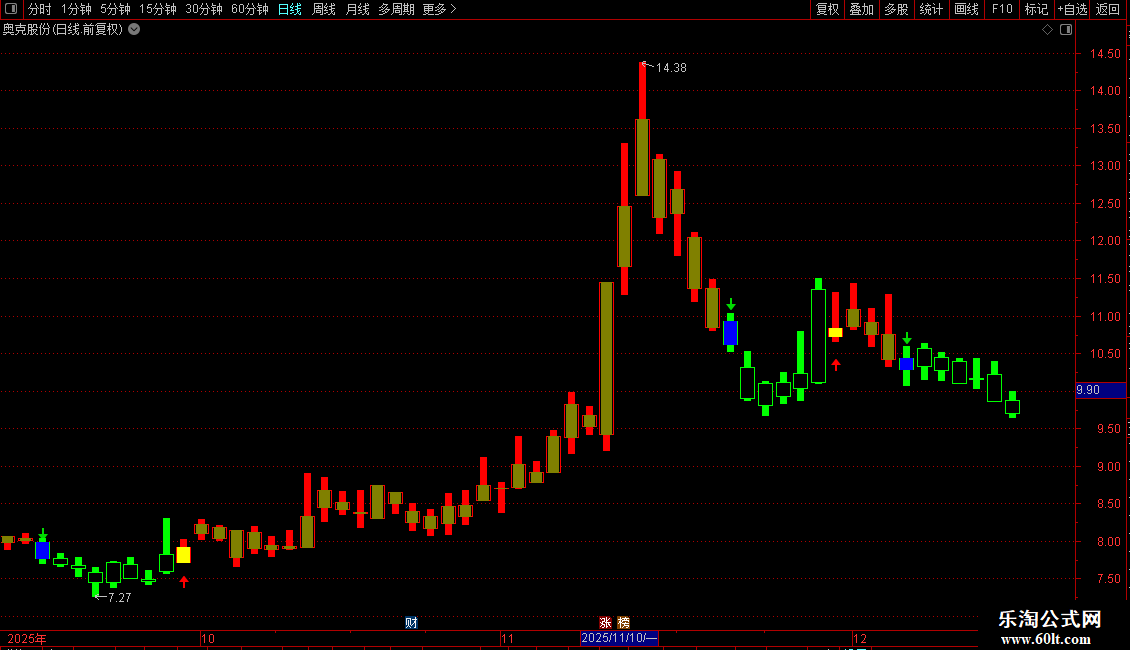Click the blue candle after the November decline
The height and width of the screenshot is (650, 1130).
[x=731, y=333]
